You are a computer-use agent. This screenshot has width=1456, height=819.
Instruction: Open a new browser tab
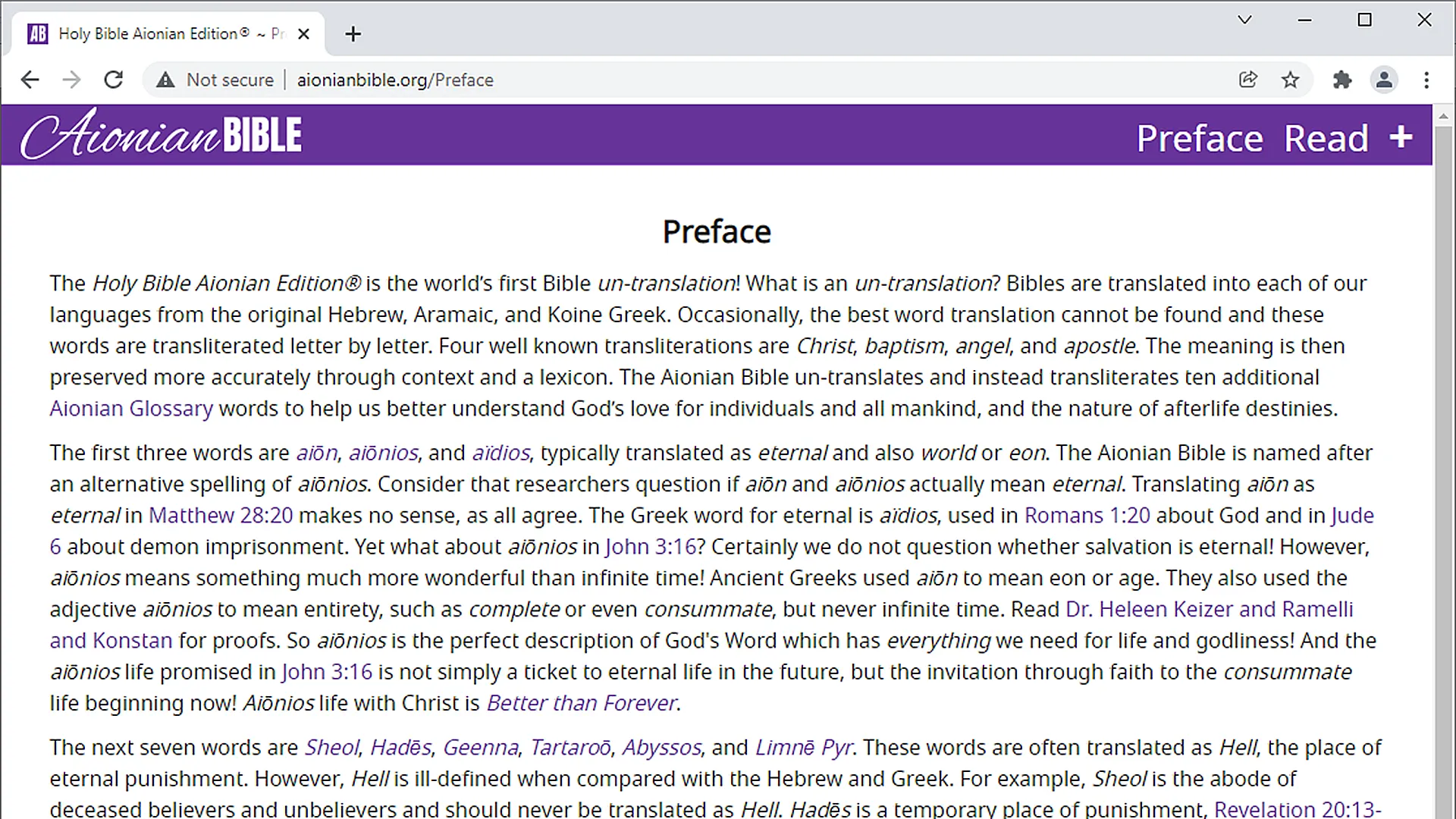pyautogui.click(x=353, y=34)
